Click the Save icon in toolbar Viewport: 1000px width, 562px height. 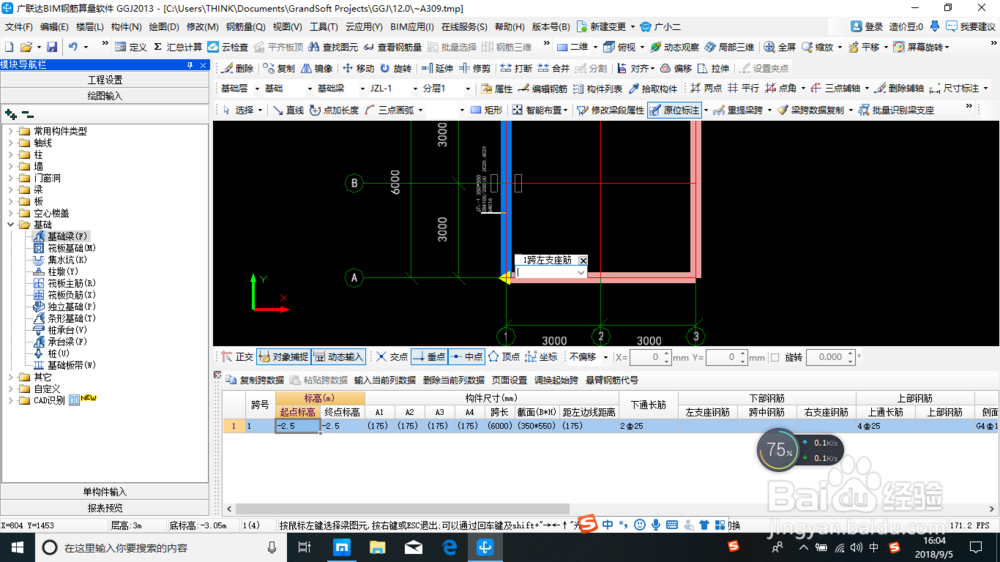point(52,47)
